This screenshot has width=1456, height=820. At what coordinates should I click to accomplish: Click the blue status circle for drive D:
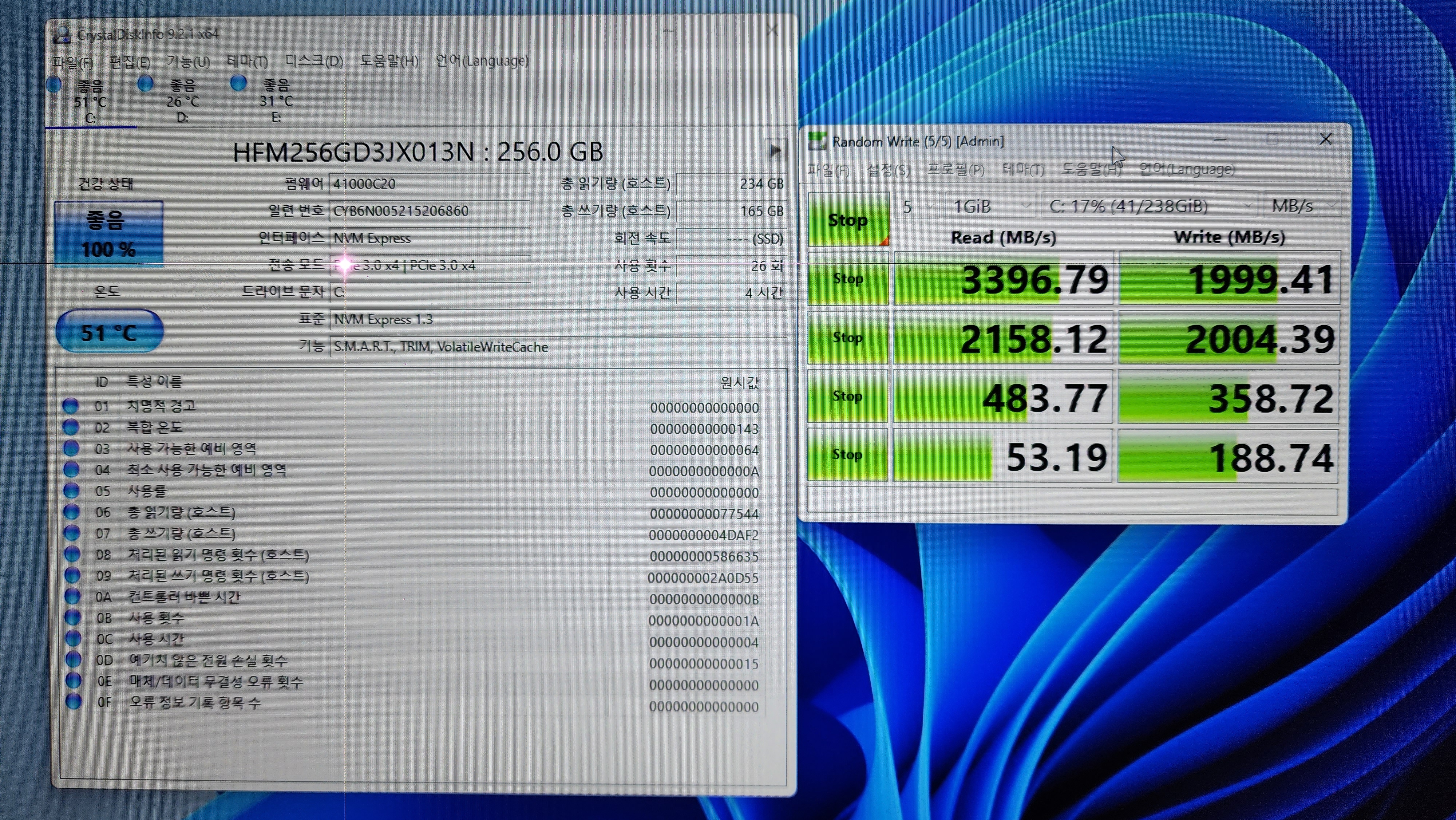pyautogui.click(x=146, y=84)
